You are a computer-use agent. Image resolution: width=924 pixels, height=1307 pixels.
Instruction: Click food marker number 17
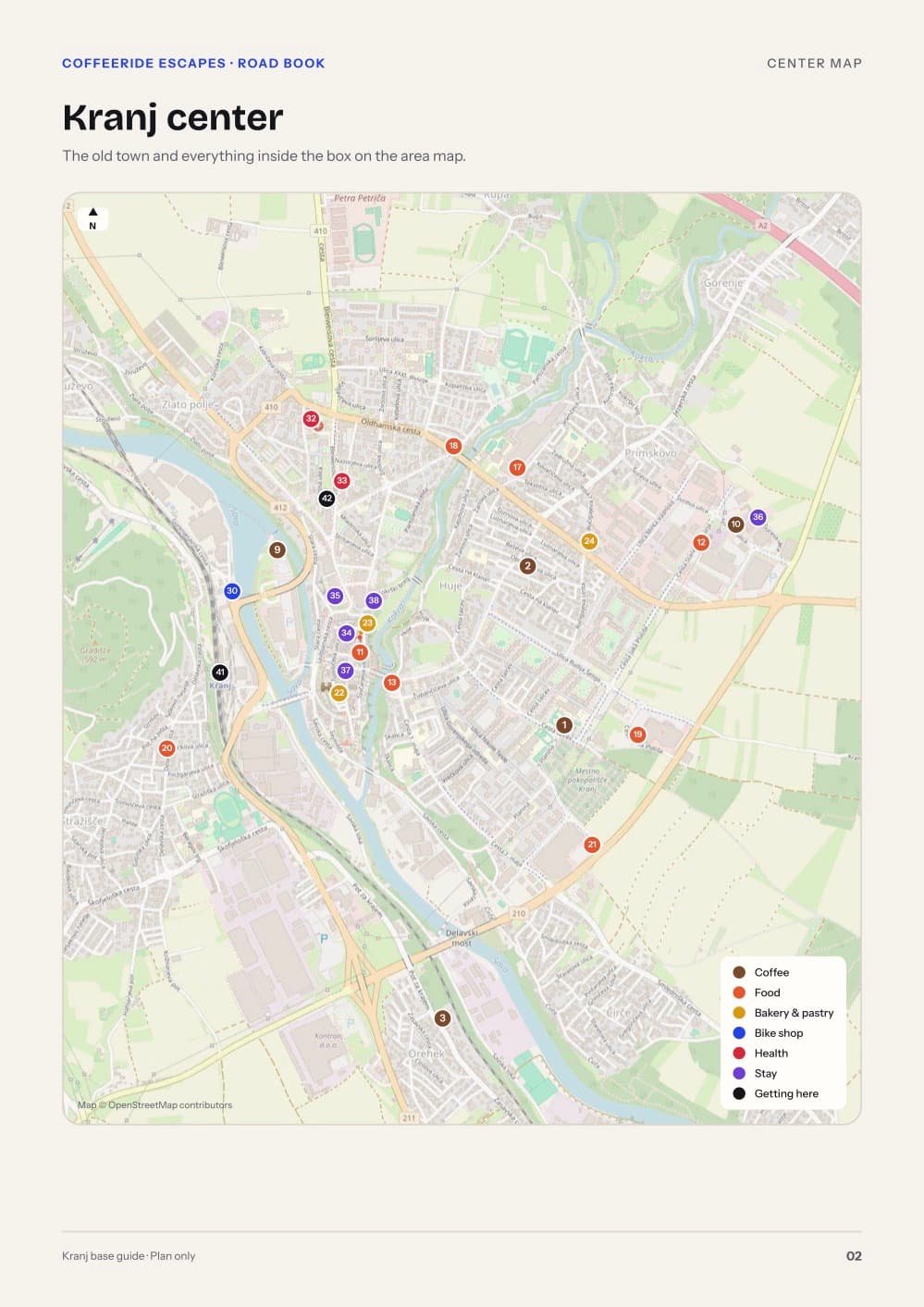(x=517, y=468)
